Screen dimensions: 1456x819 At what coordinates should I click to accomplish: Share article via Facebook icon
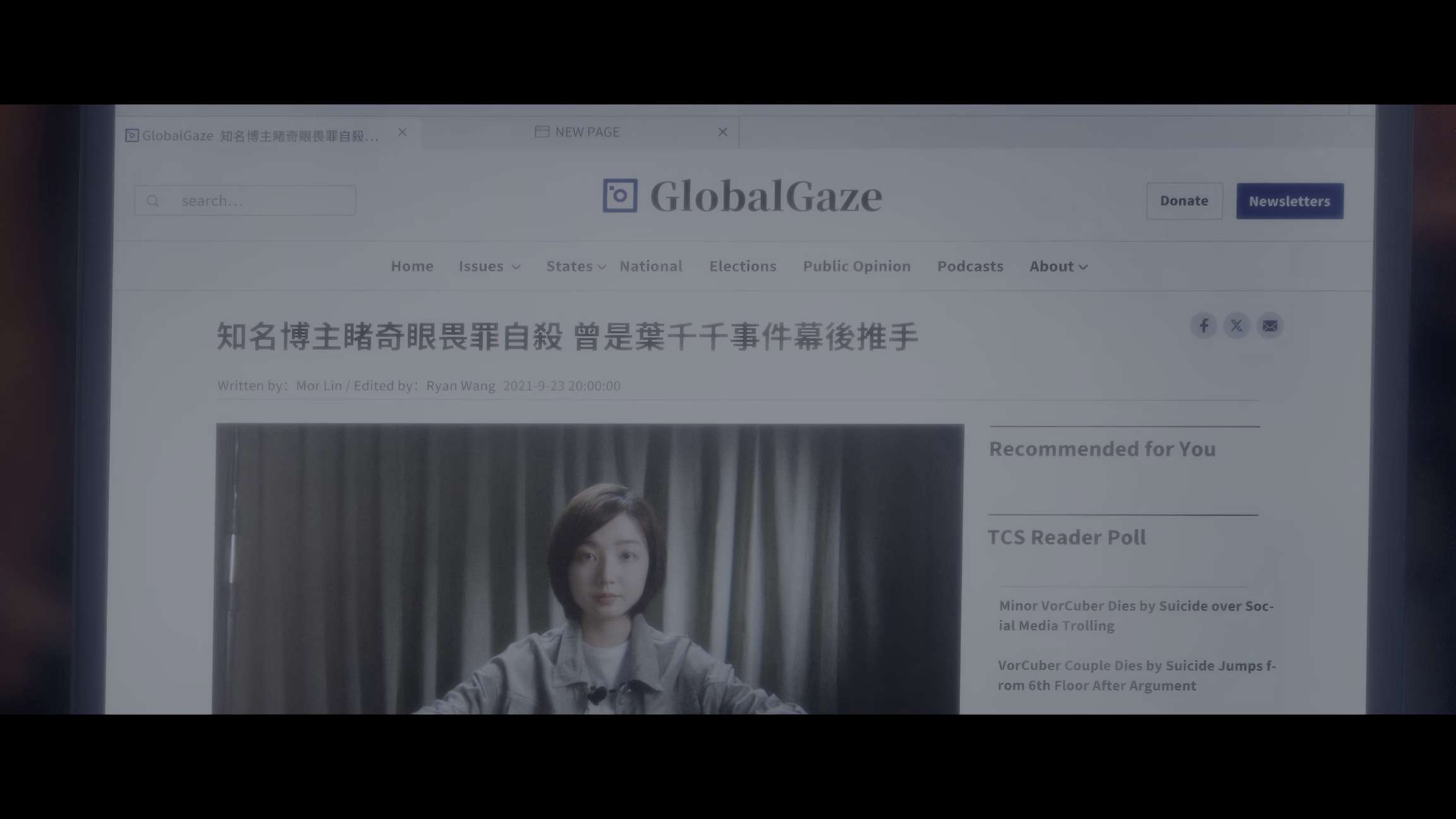tap(1203, 325)
